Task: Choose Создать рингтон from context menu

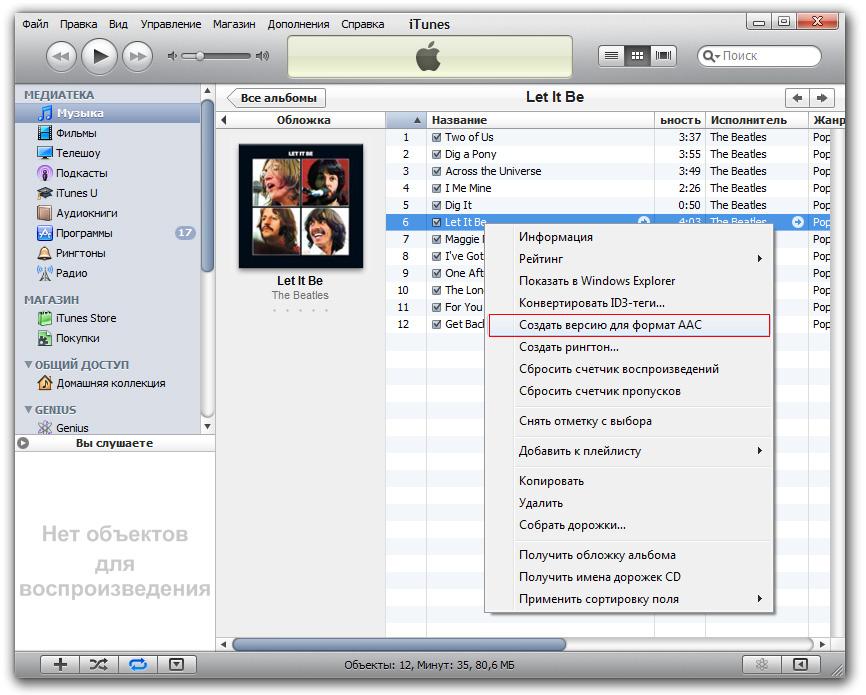Action: [x=629, y=347]
